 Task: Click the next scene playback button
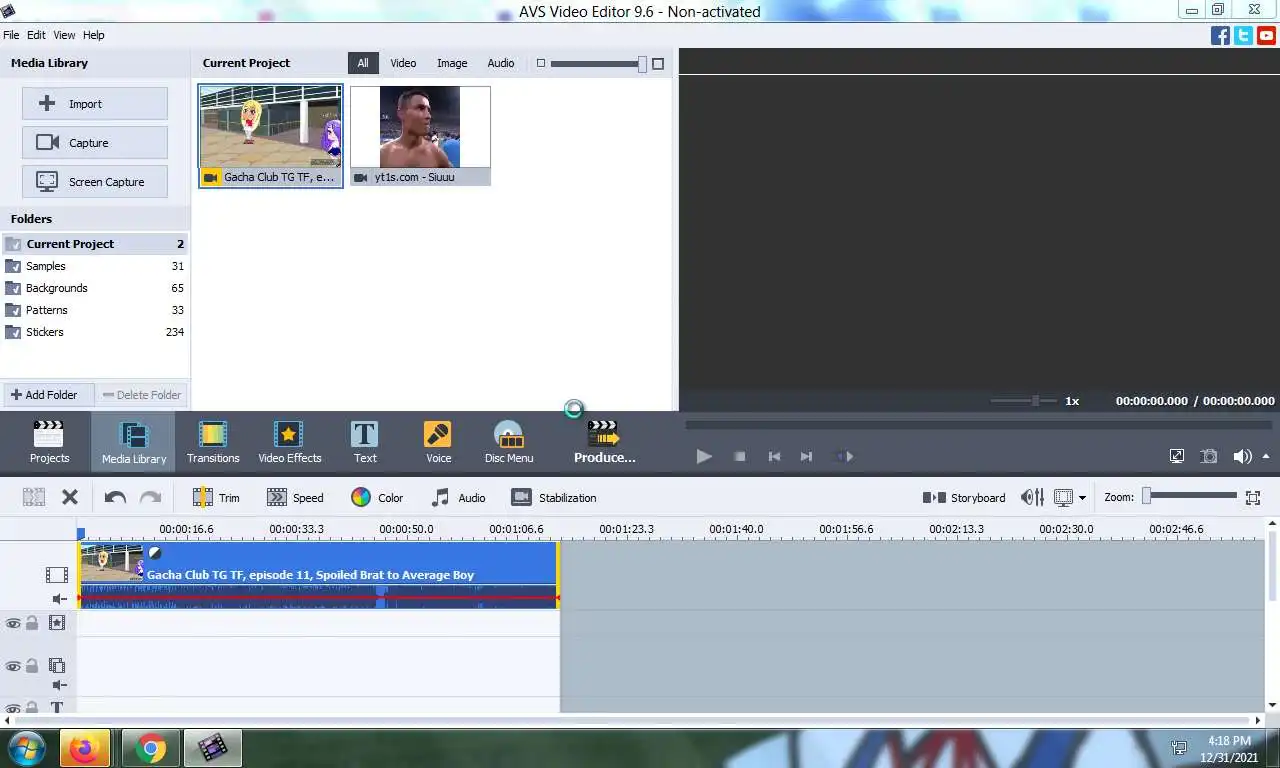(x=844, y=456)
